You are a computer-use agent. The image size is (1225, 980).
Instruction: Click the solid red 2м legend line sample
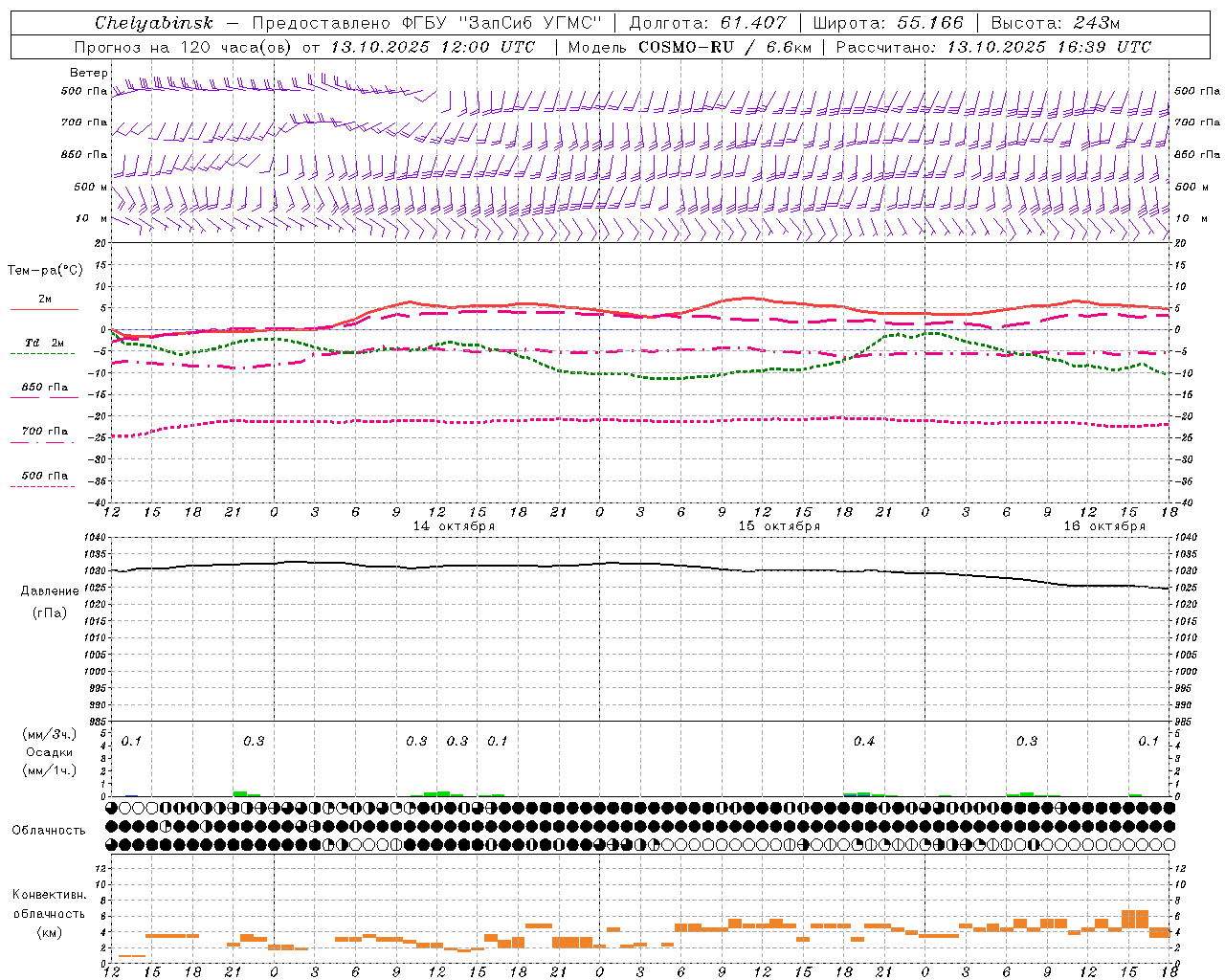[44, 309]
